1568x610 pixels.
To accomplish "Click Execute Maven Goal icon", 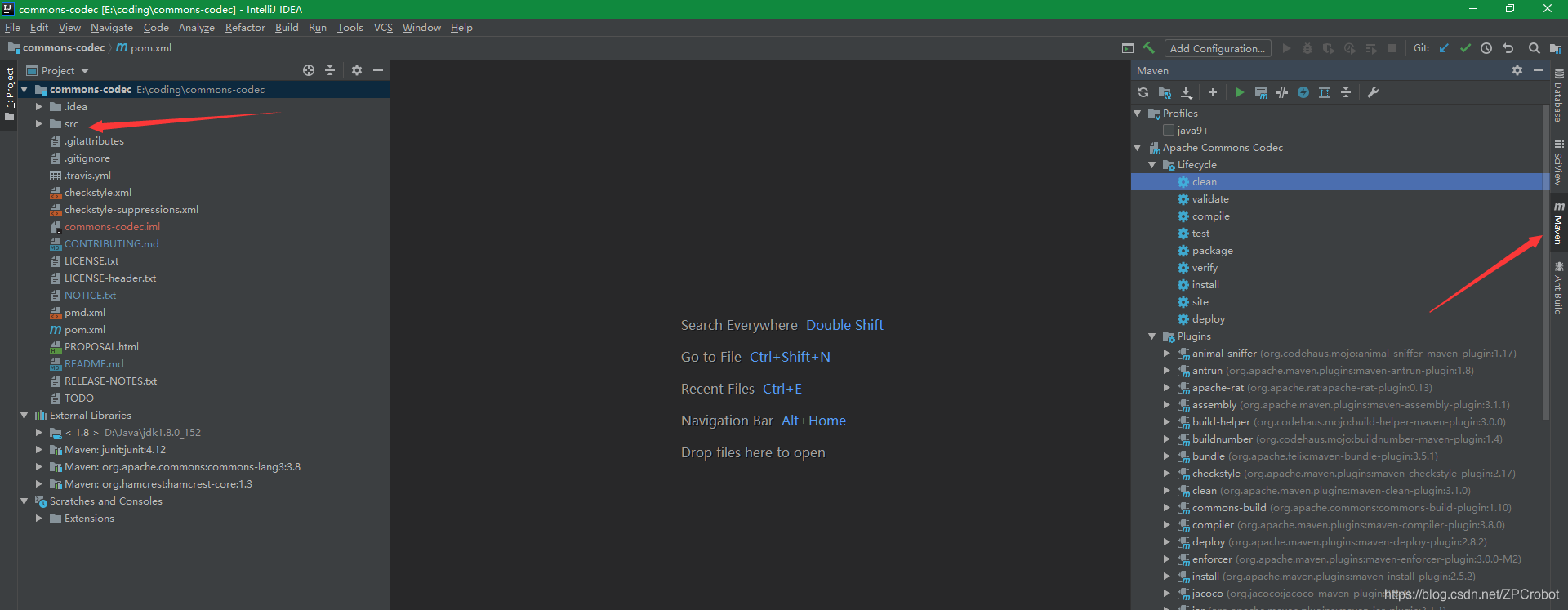I will pyautogui.click(x=1261, y=92).
